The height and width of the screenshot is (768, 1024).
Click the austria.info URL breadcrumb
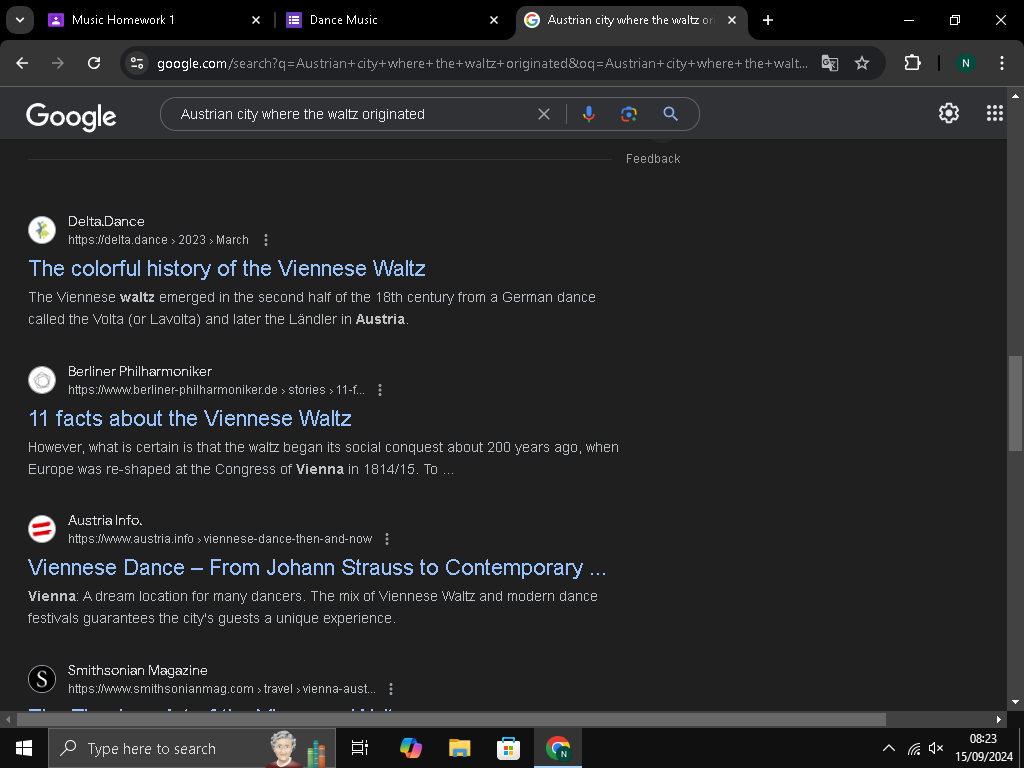tap(220, 539)
